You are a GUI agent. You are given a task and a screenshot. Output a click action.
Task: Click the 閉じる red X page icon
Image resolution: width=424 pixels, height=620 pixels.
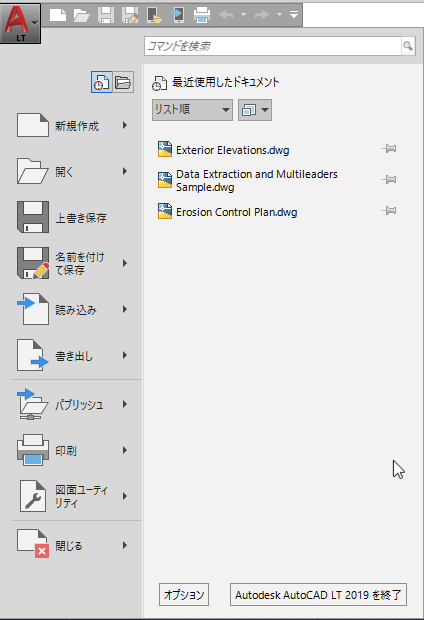tap(33, 543)
